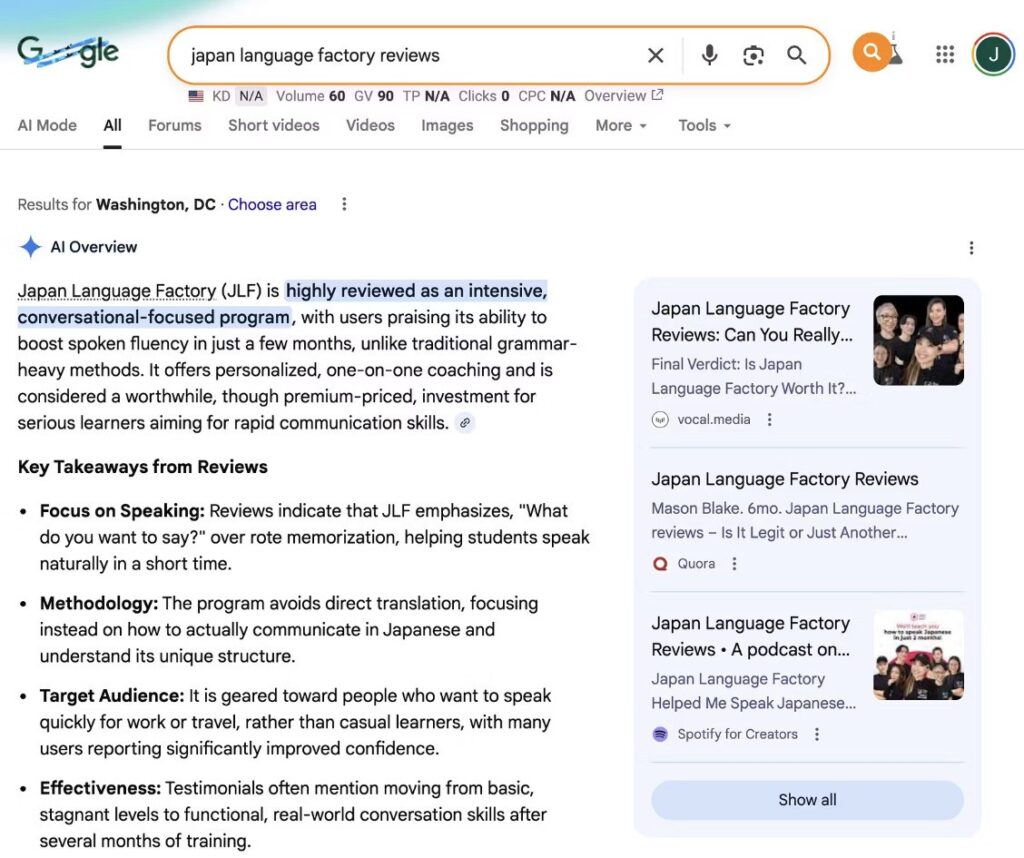The height and width of the screenshot is (858, 1024).
Task: Open Search Labs flask icon
Action: click(896, 52)
